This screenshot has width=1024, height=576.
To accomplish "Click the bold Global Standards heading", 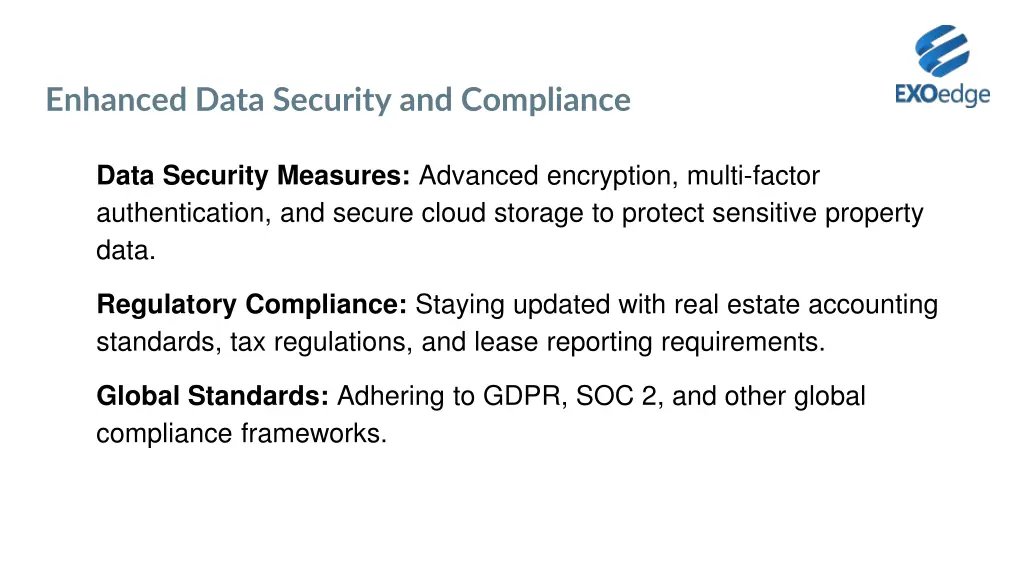I will point(213,397).
